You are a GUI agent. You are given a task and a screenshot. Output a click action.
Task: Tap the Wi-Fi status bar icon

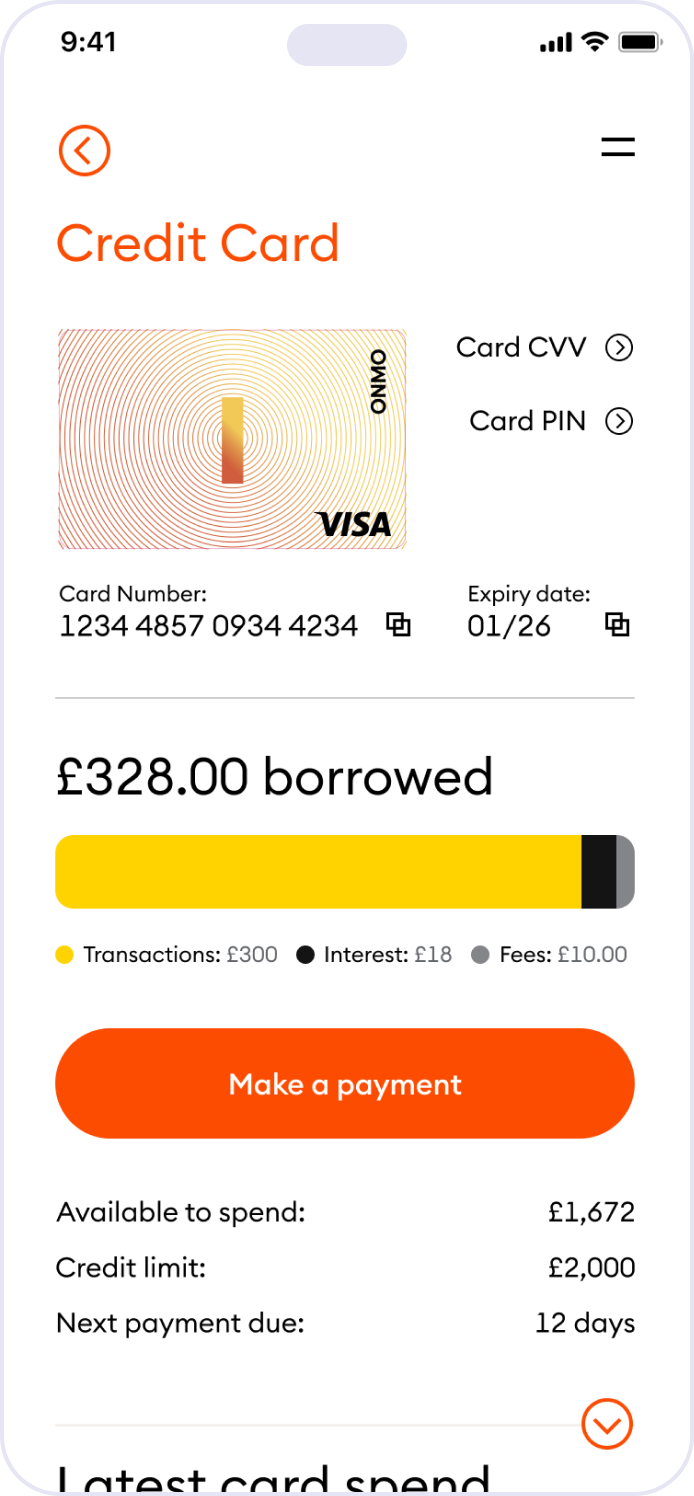pos(595,42)
